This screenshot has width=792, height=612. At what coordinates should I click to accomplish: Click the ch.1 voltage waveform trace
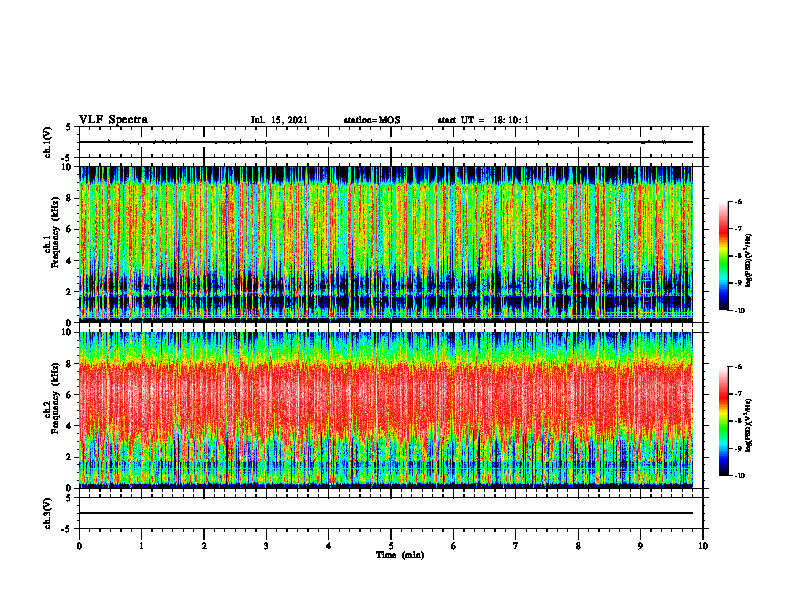[x=386, y=142]
